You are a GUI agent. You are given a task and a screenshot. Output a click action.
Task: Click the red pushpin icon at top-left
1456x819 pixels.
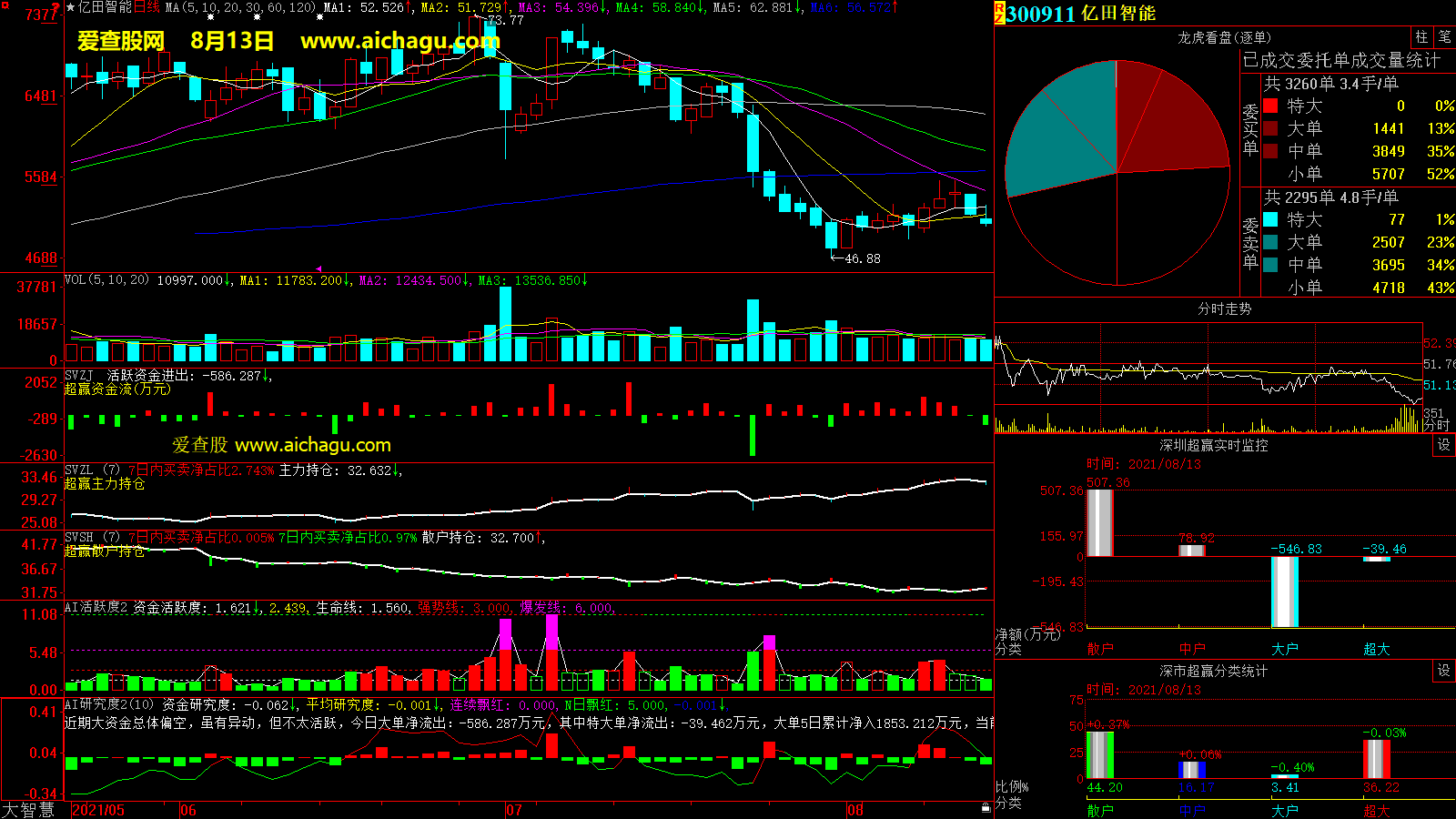coord(57,8)
